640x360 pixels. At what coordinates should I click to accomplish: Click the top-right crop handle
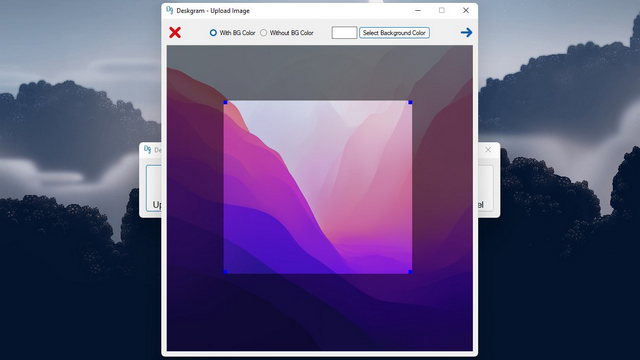coord(410,102)
